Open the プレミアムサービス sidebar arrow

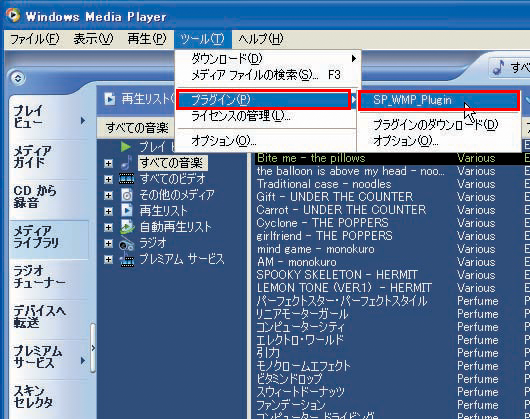click(x=83, y=361)
